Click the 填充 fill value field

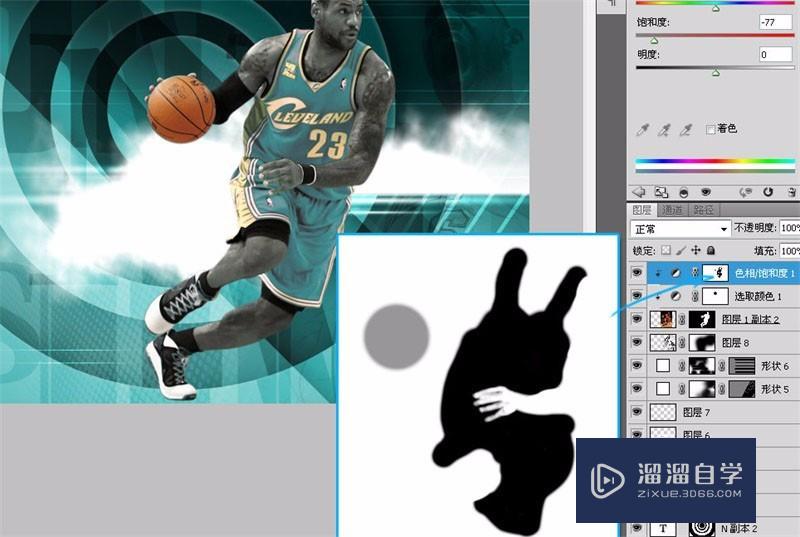790,250
